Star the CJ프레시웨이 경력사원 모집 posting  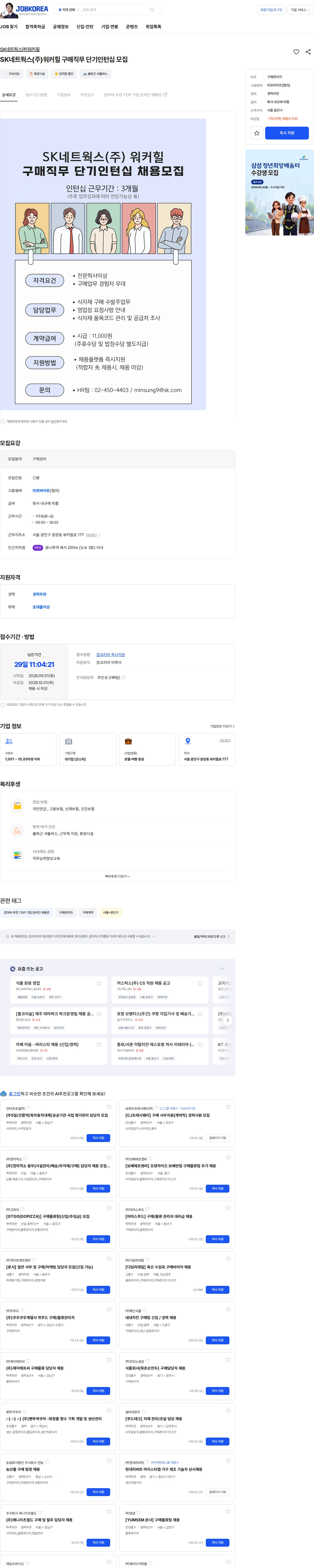[228, 1107]
